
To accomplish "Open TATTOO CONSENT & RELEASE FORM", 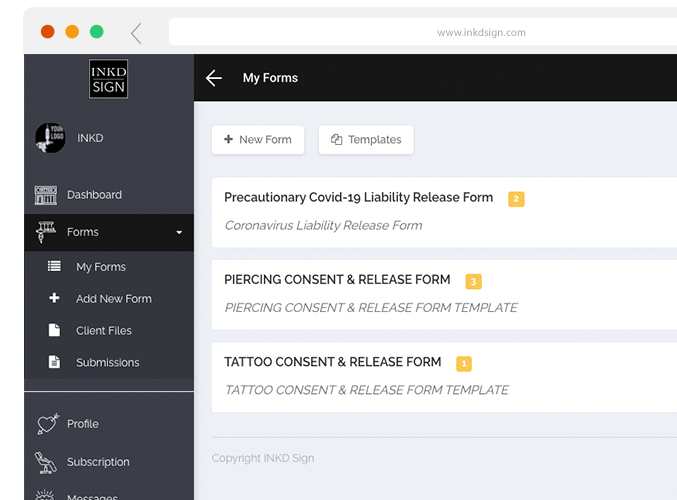I will coord(332,362).
